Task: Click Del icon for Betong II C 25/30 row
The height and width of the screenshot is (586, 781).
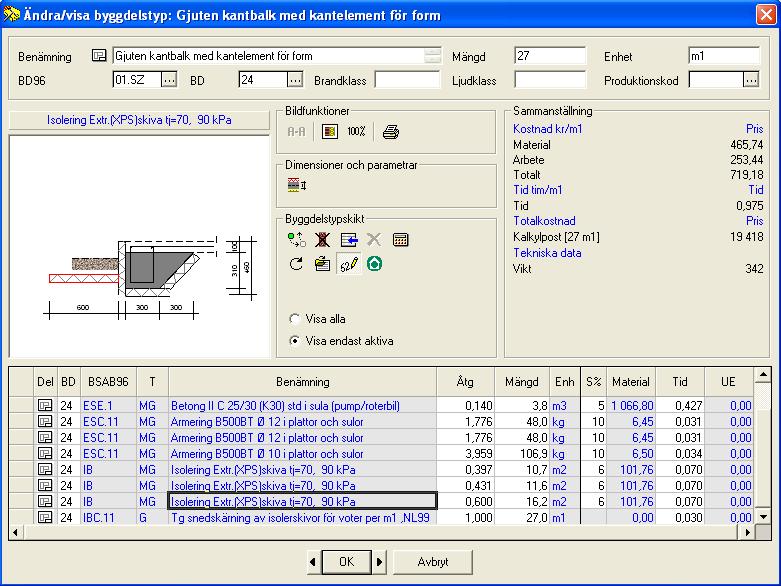Action: (45, 406)
